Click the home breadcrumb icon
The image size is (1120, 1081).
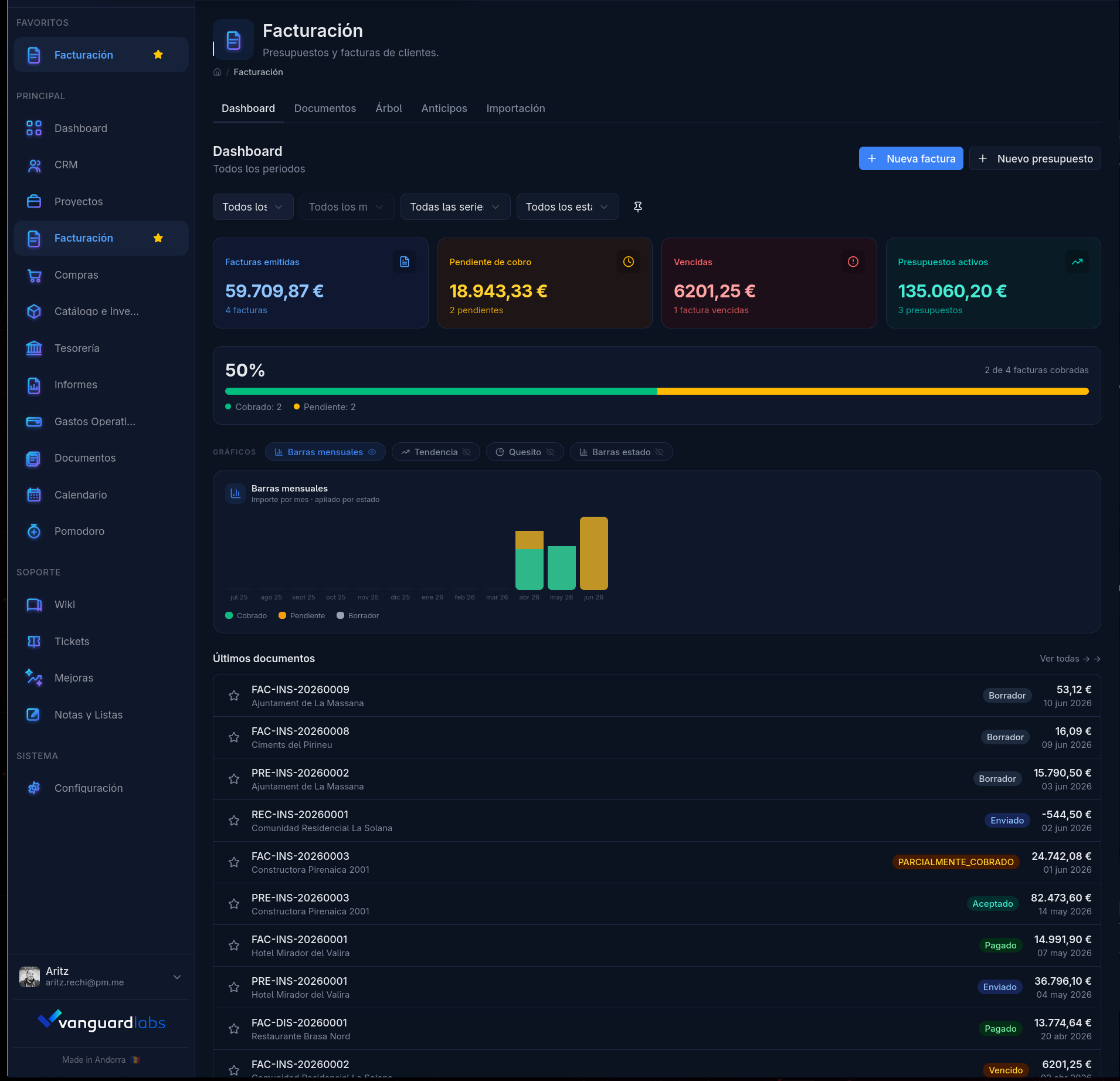217,72
